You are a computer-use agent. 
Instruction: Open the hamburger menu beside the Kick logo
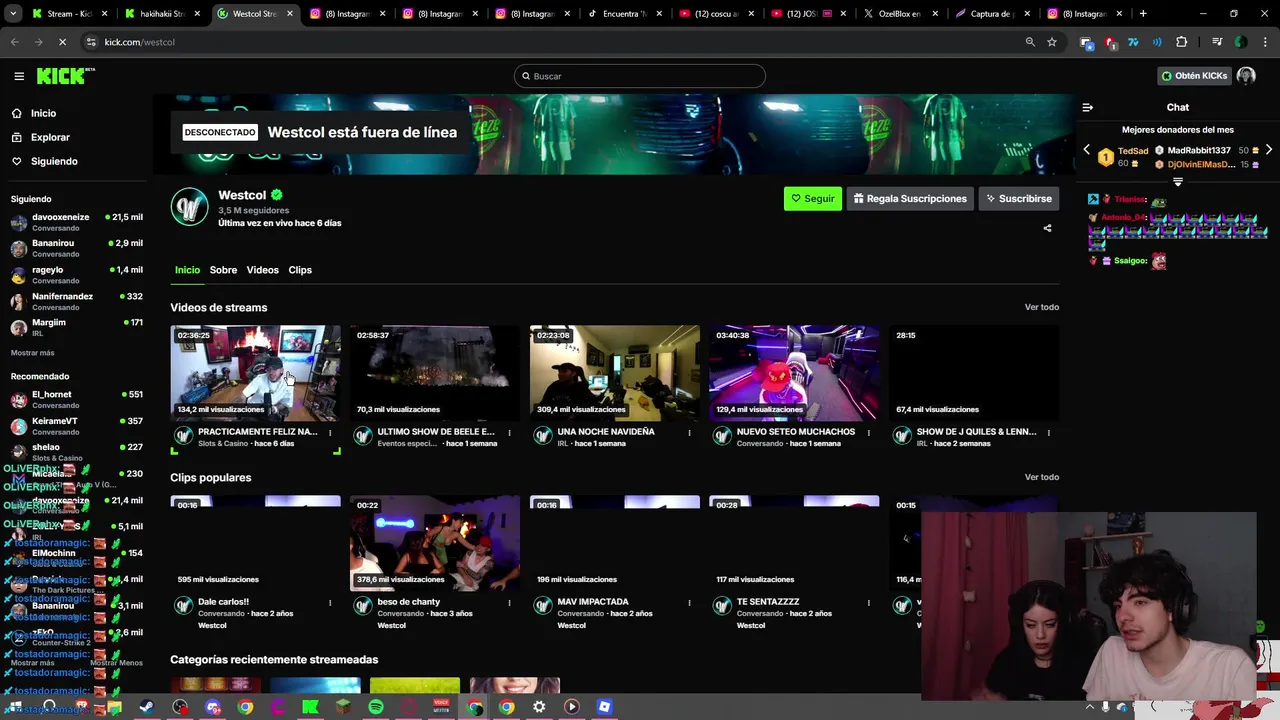(19, 76)
